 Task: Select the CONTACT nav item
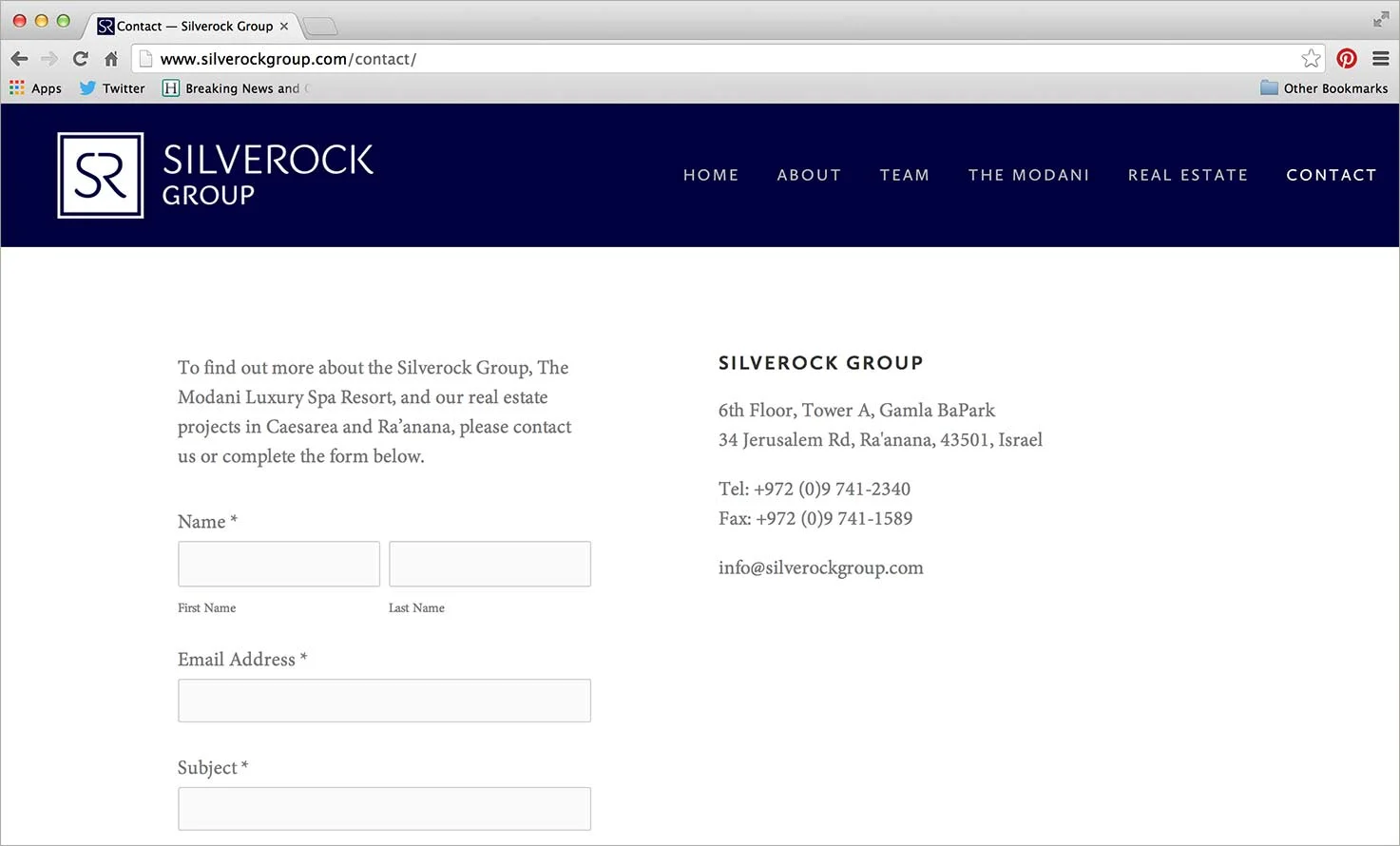click(1332, 175)
